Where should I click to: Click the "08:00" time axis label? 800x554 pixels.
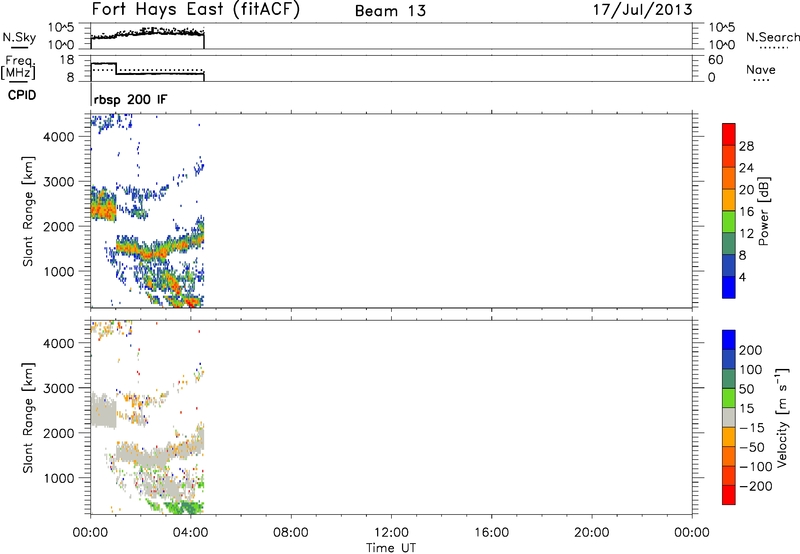(x=291, y=533)
